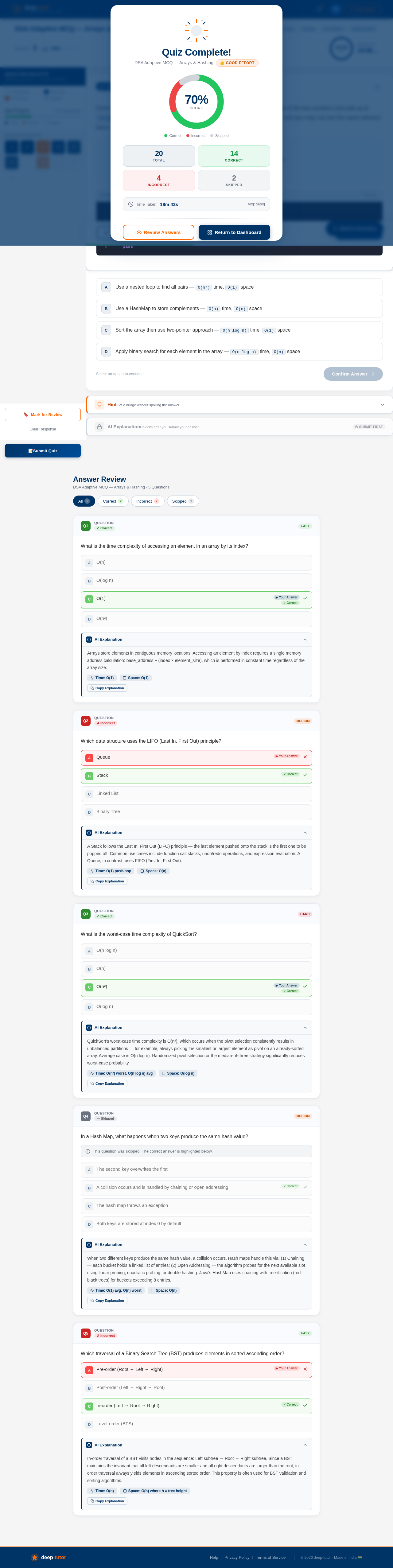Click the lightbulb Hint icon
Image resolution: width=393 pixels, height=1568 pixels.
tap(100, 405)
